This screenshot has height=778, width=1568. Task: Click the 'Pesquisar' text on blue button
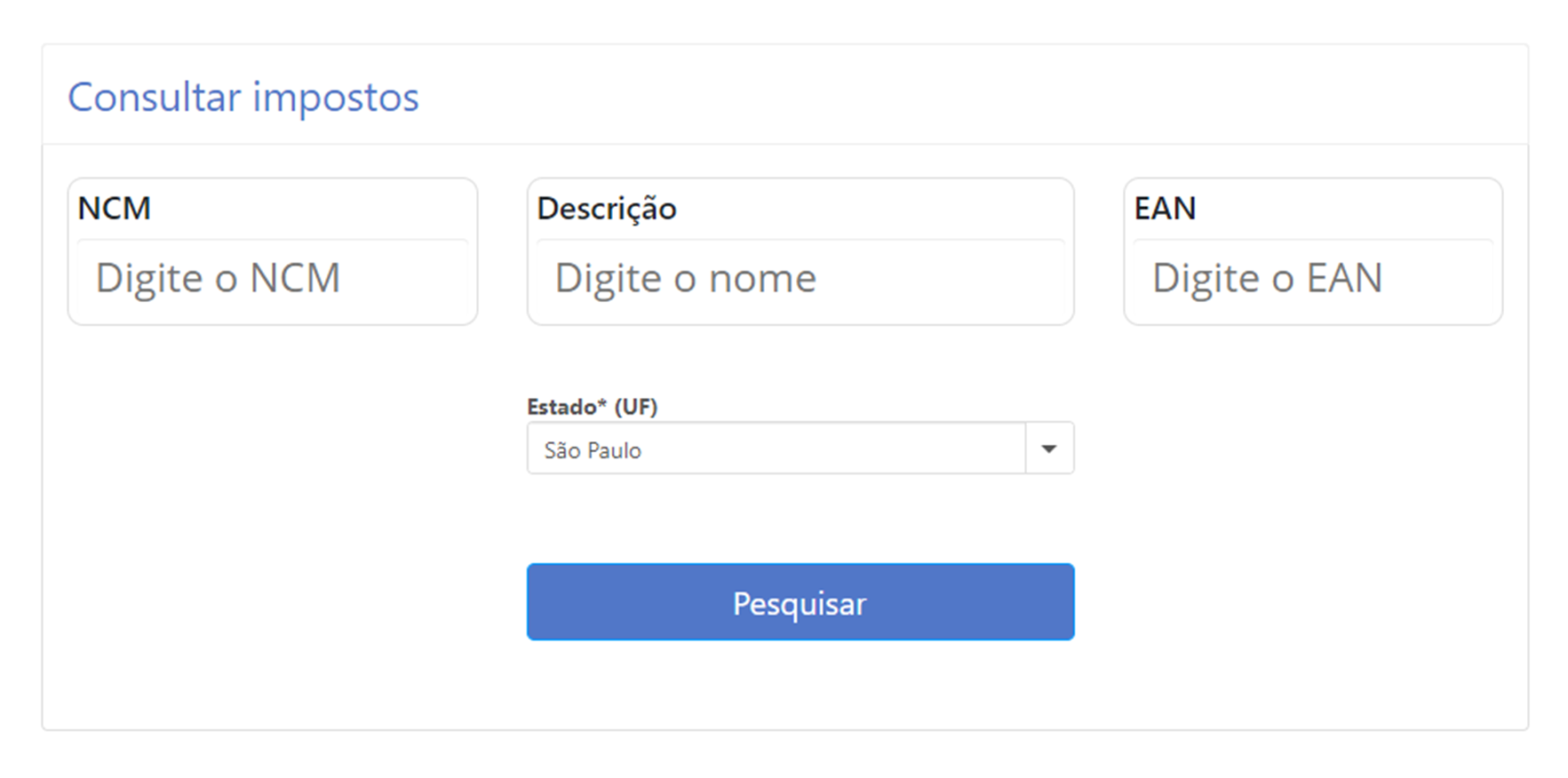[799, 604]
